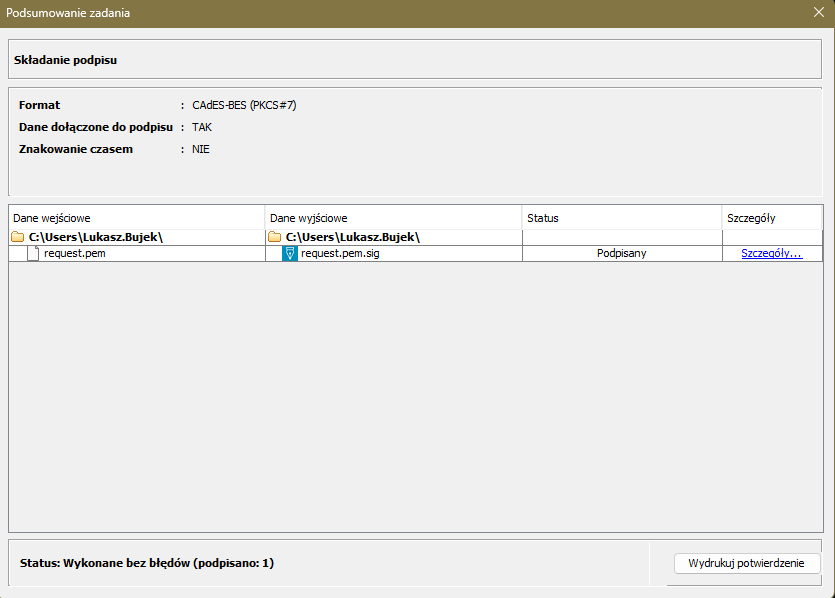
Task: Select the request.pem.sig output file name
Action: pos(340,254)
